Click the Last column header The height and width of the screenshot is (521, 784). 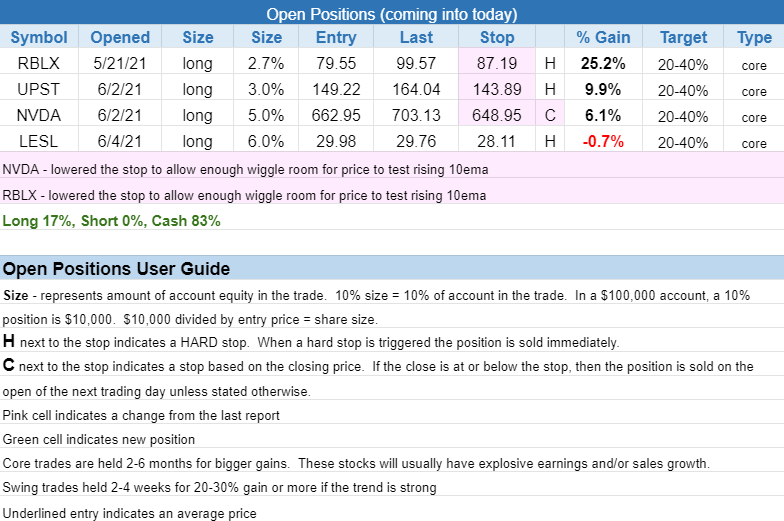point(416,38)
